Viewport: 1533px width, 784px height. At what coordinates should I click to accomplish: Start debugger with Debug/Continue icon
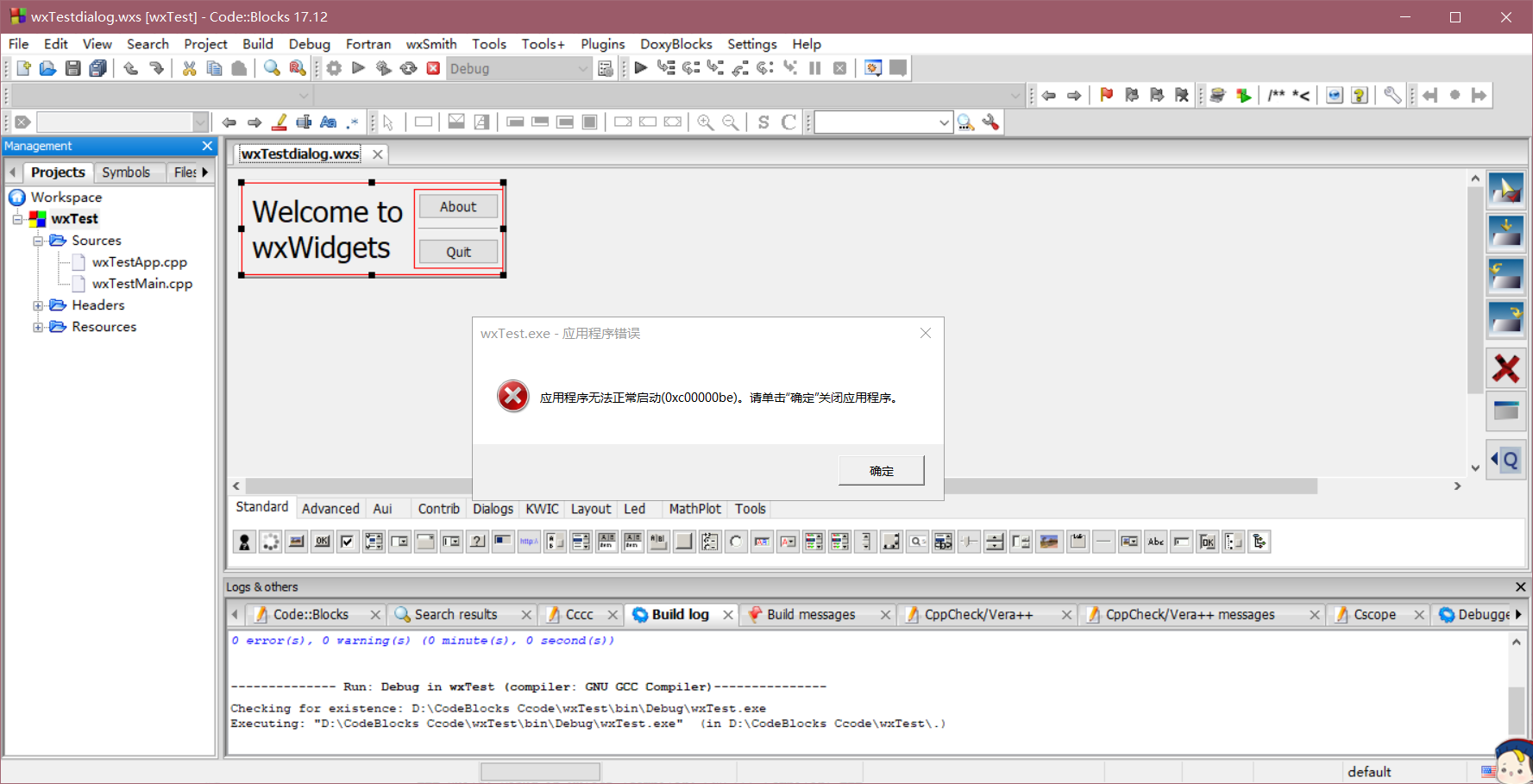pyautogui.click(x=641, y=68)
